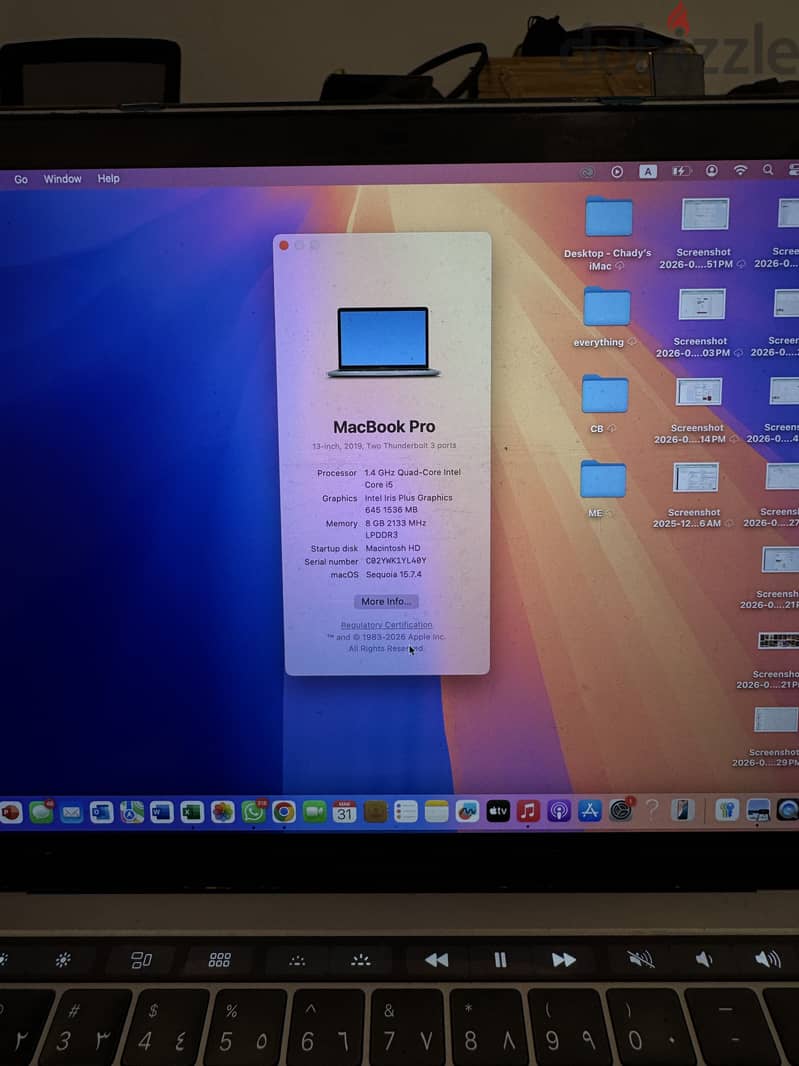The width and height of the screenshot is (799, 1066).
Task: Open the Regulatory Certification link
Action: [x=386, y=625]
